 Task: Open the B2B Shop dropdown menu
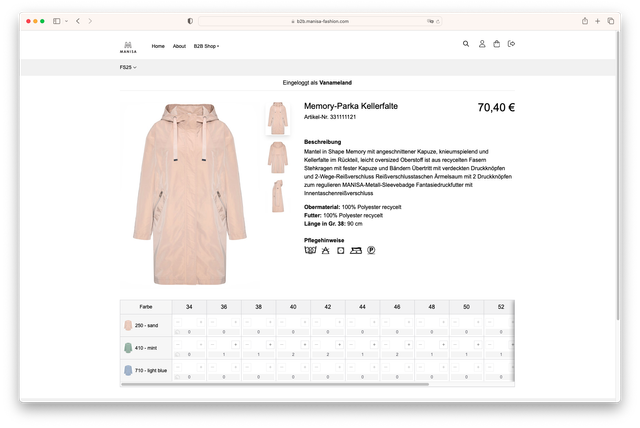[206, 46]
